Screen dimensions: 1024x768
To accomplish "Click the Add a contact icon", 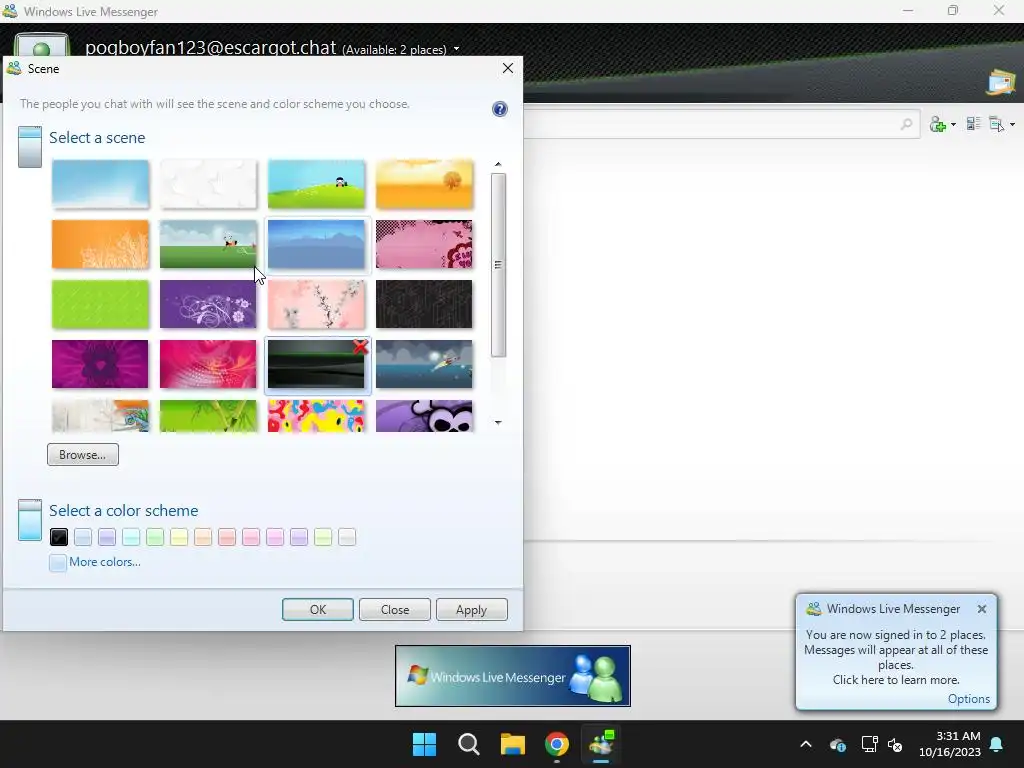I will [x=938, y=124].
